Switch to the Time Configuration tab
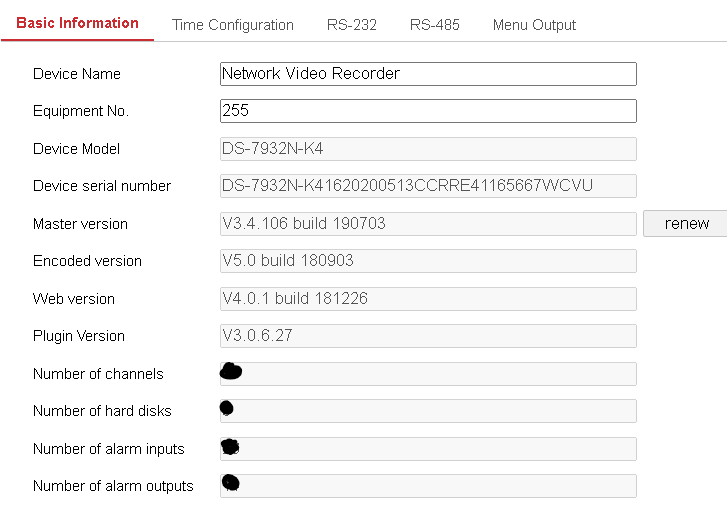Viewport: 727px width, 512px height. [232, 25]
